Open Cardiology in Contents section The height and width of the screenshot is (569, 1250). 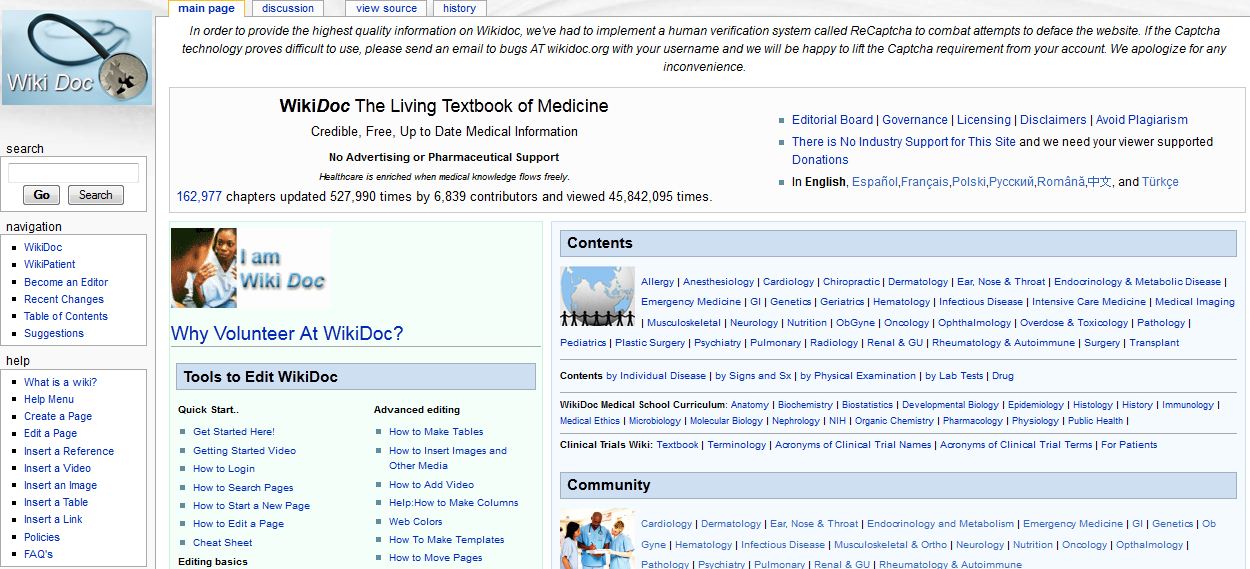point(788,282)
